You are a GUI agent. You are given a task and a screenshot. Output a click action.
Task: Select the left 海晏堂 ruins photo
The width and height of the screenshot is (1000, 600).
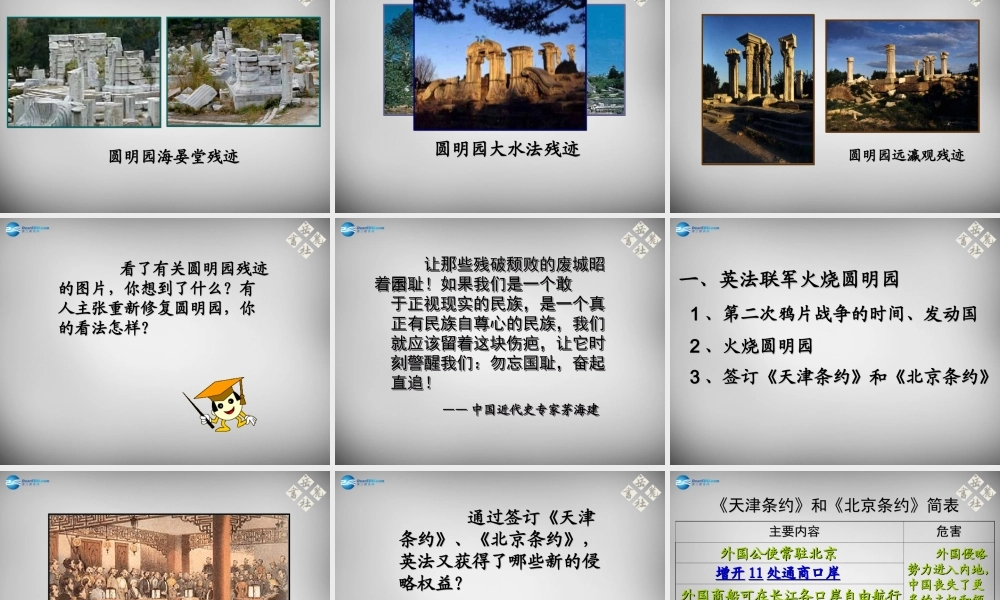[84, 72]
